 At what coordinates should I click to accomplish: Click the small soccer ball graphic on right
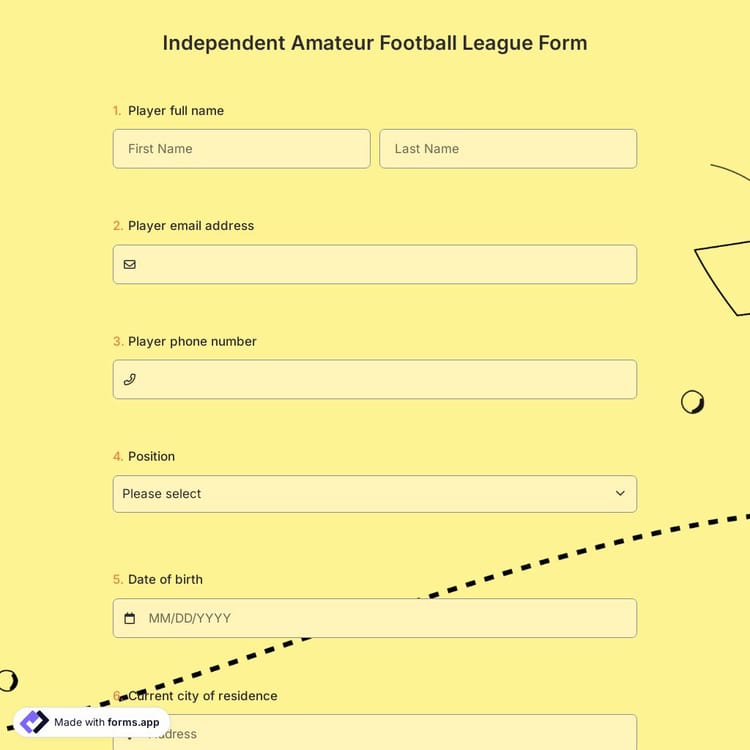point(692,402)
